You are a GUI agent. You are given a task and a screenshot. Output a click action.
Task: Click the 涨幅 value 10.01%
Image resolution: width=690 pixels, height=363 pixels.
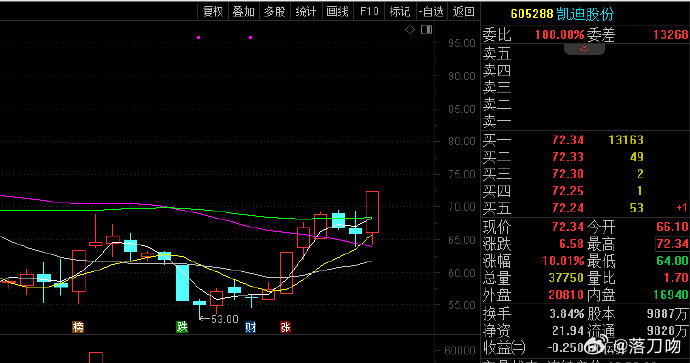(563, 260)
